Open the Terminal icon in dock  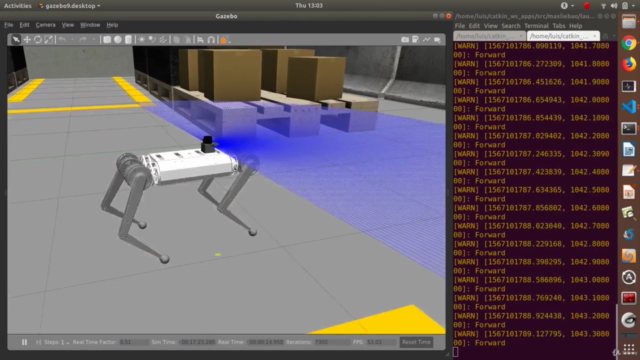click(x=629, y=128)
